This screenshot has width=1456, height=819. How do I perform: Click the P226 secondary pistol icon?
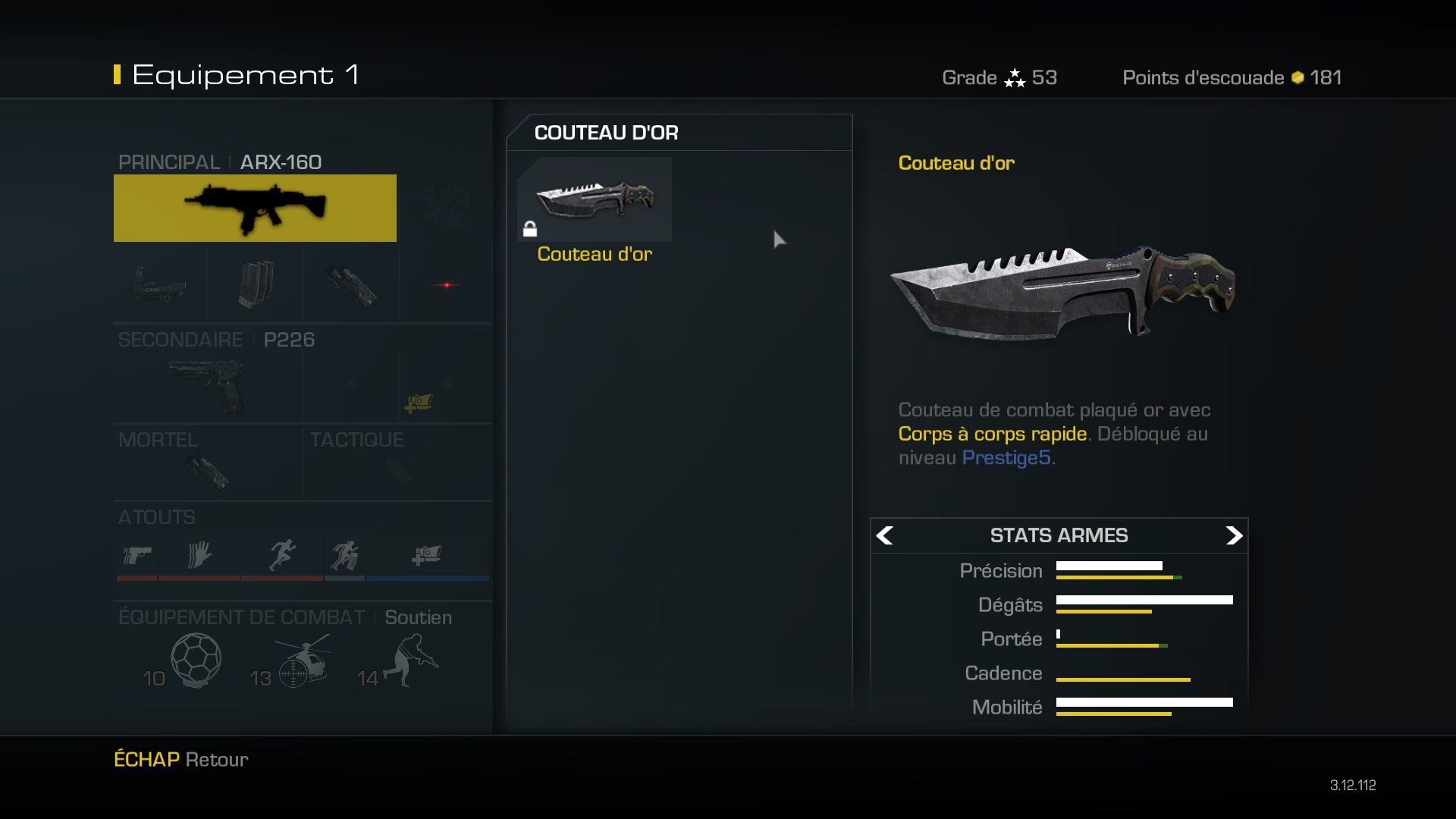[208, 385]
